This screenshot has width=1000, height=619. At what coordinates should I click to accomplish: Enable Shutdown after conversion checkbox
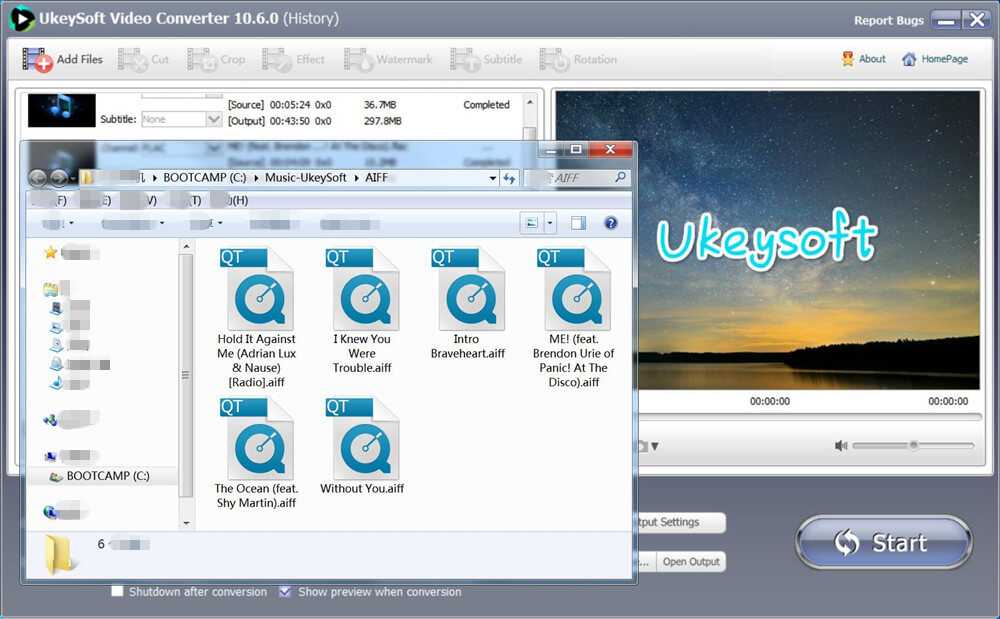click(x=118, y=592)
